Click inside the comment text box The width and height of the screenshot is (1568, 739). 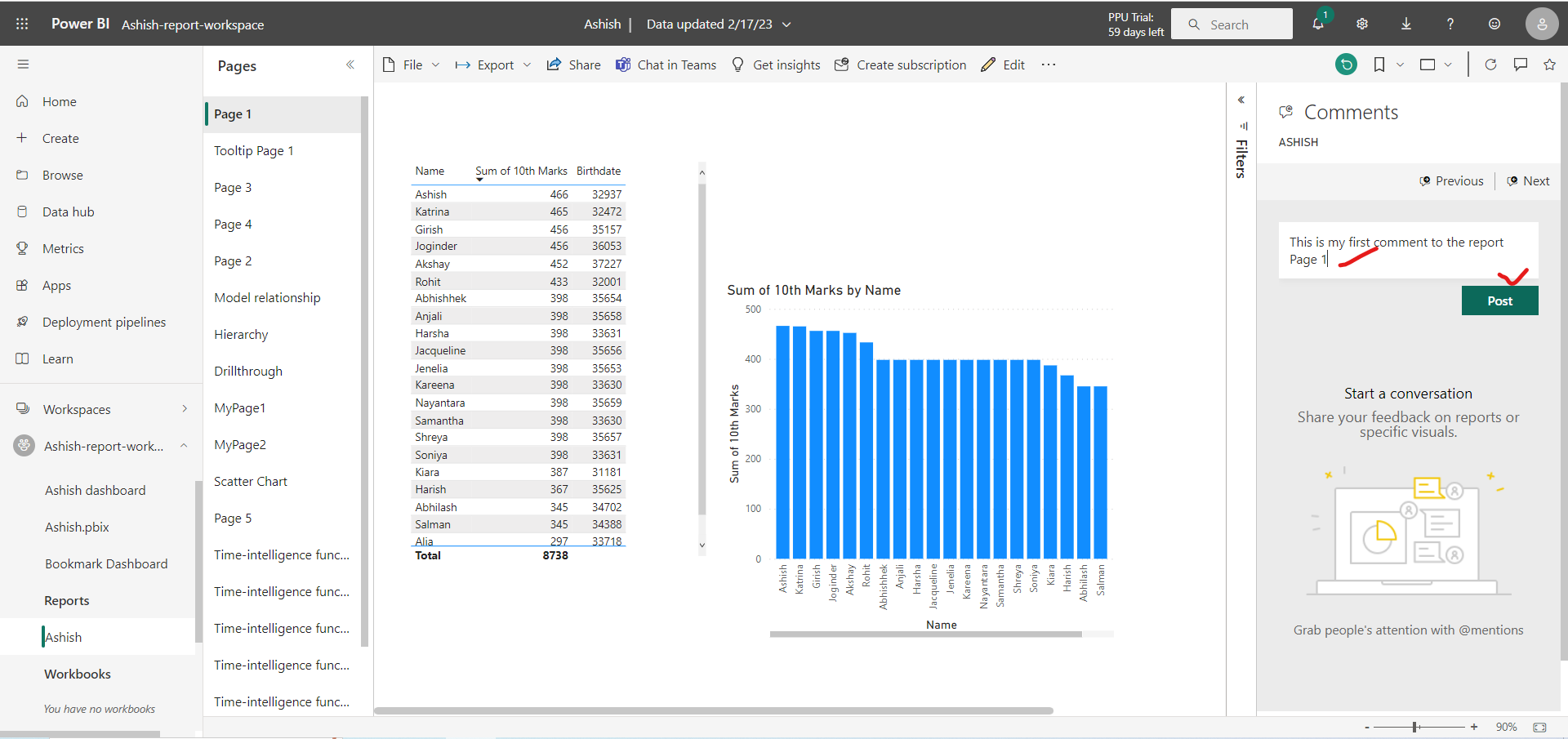coord(1406,251)
